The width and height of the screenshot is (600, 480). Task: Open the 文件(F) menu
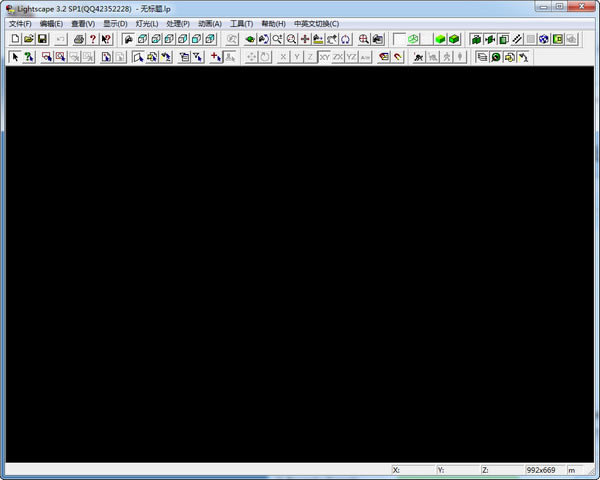(20, 23)
